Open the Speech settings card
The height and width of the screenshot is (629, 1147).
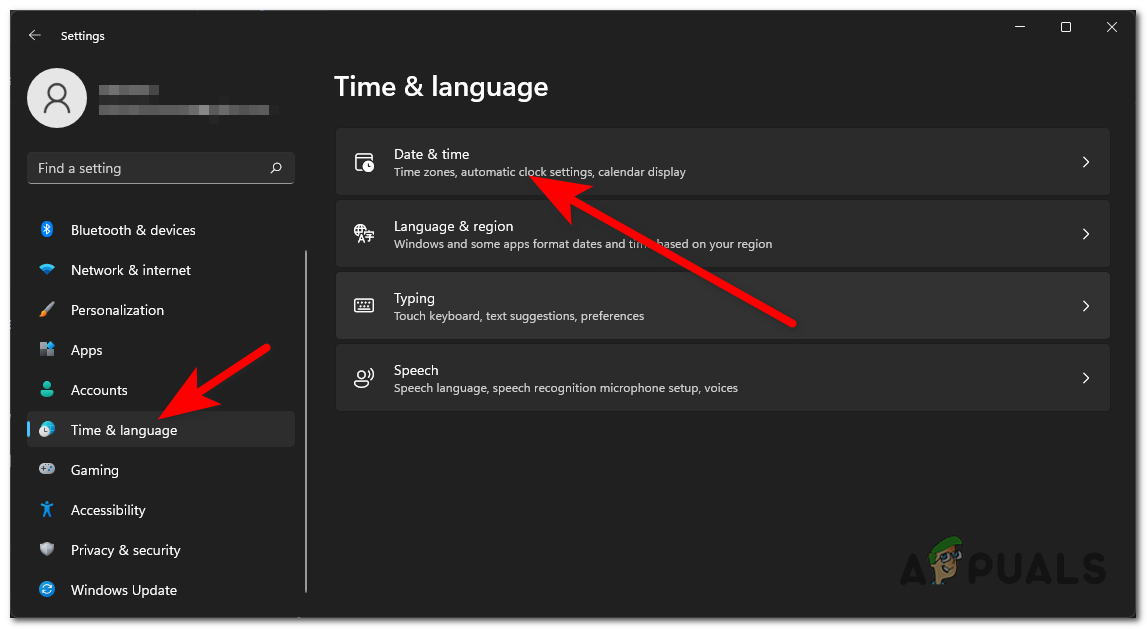pos(723,378)
